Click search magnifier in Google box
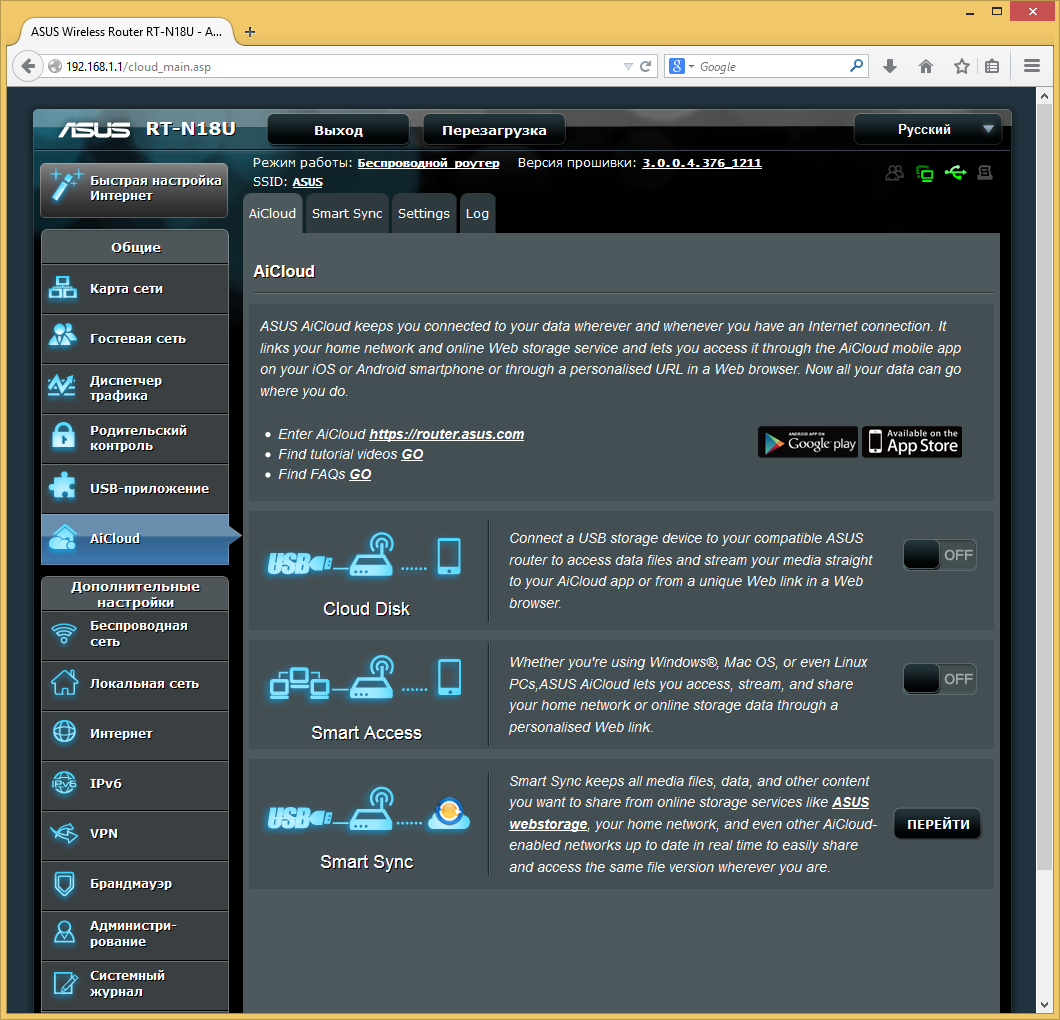1060x1020 pixels. 856,66
